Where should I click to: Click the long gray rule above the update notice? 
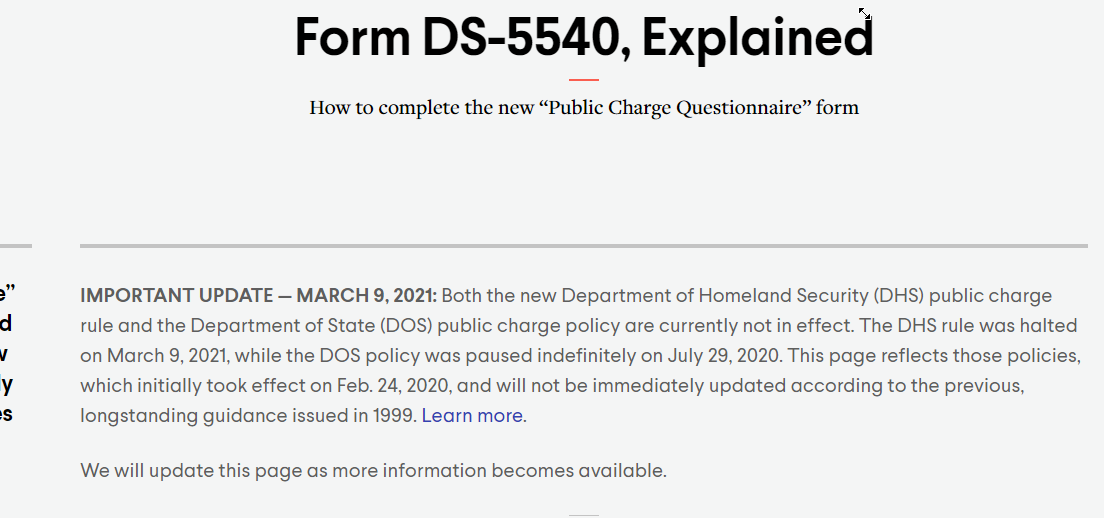tap(584, 246)
